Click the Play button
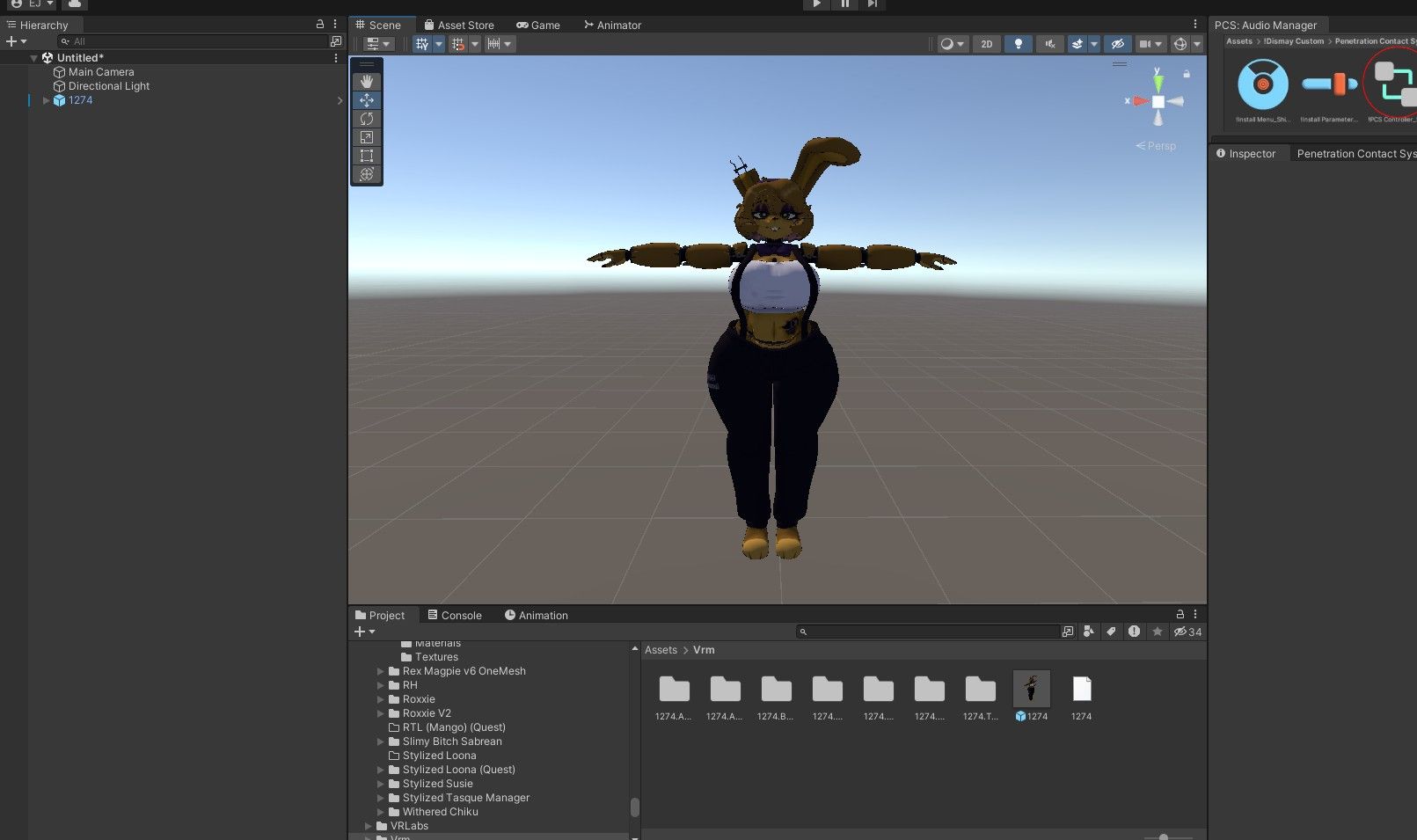This screenshot has height=840, width=1417. coord(816,4)
